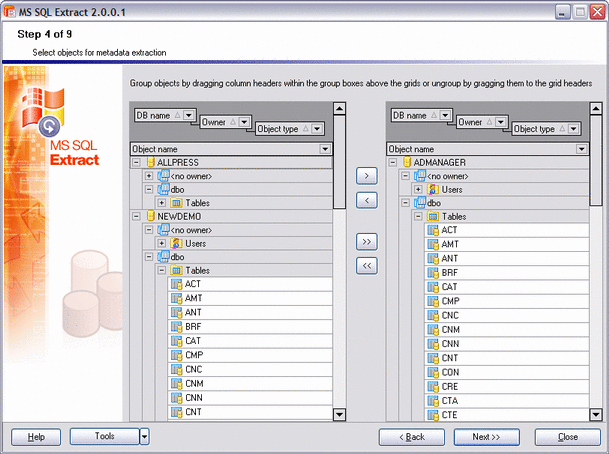Click left Object name column header
Image resolution: width=609 pixels, height=454 pixels.
(231, 149)
